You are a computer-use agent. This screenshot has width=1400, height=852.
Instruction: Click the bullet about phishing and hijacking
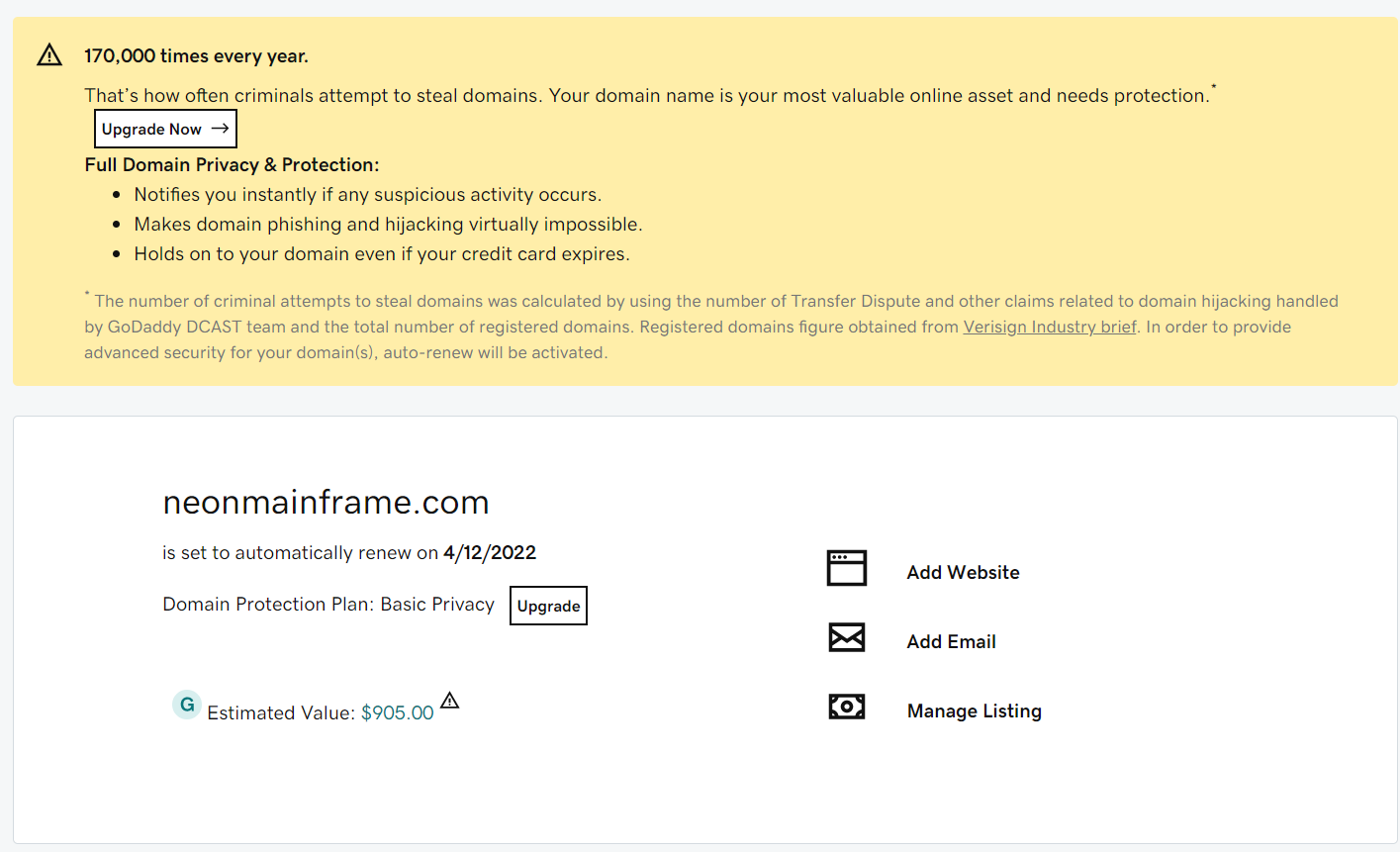[x=388, y=224]
